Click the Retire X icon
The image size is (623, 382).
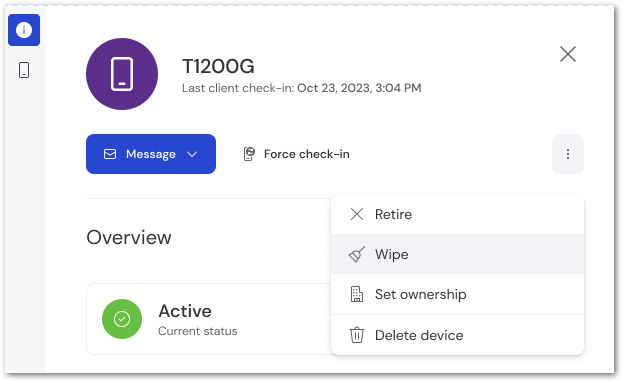[357, 214]
